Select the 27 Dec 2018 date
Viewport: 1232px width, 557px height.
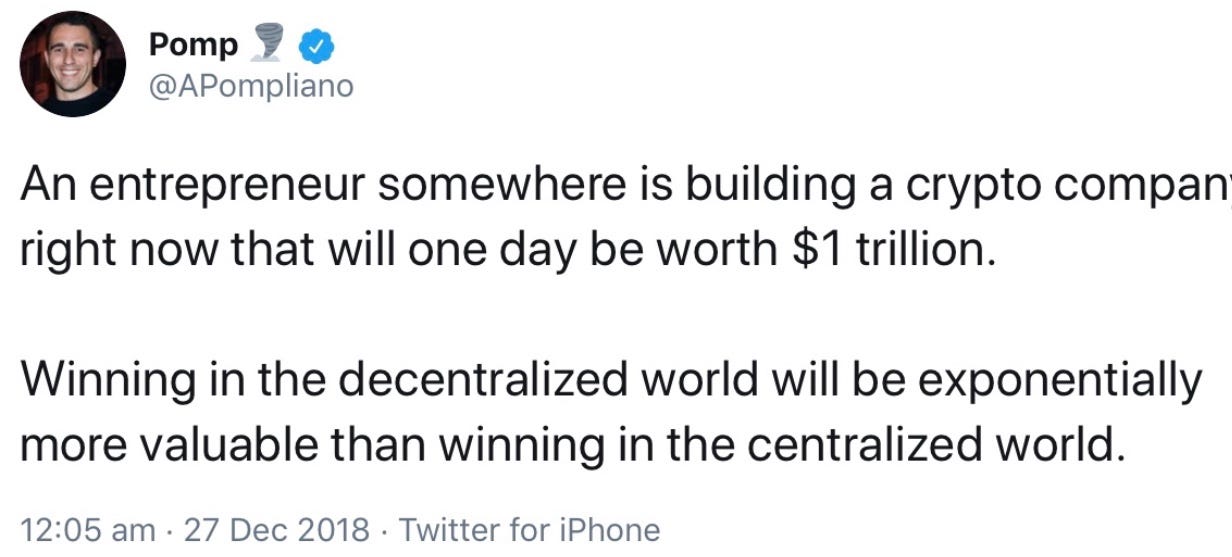[x=277, y=530]
